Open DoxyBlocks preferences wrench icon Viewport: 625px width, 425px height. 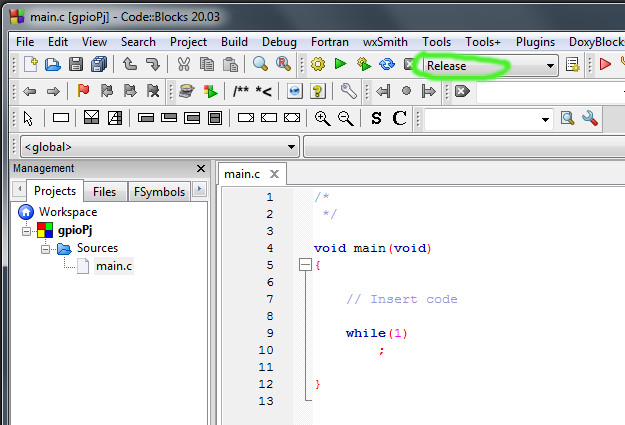[x=348, y=91]
